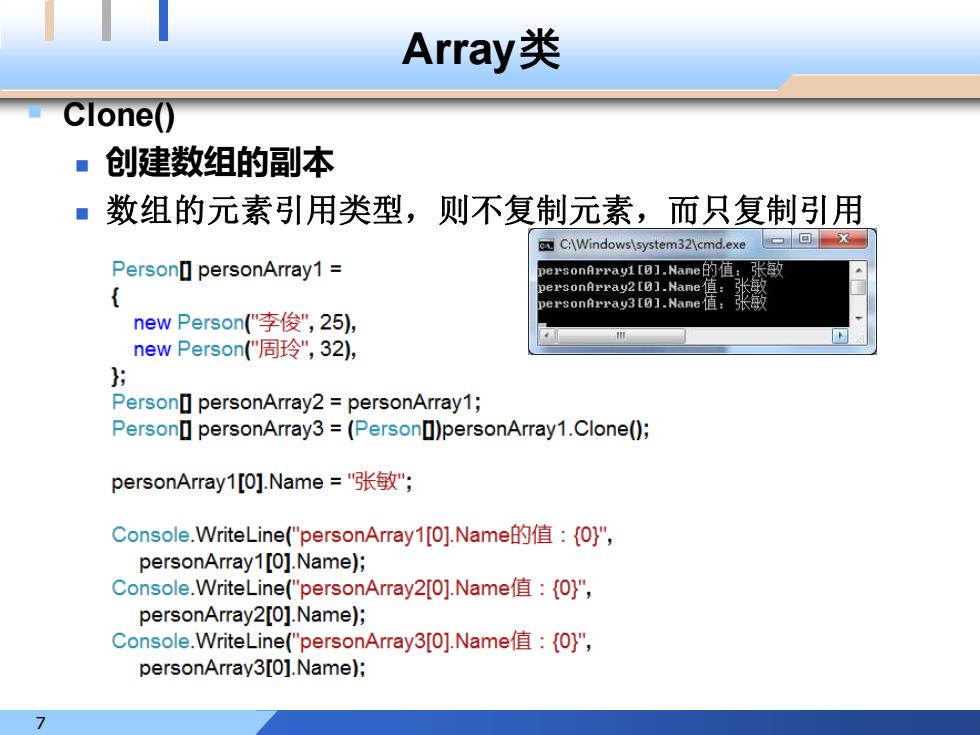Click the cmd window horizontal scroll right arrow
Screen dimensions: 980x735
click(x=840, y=336)
